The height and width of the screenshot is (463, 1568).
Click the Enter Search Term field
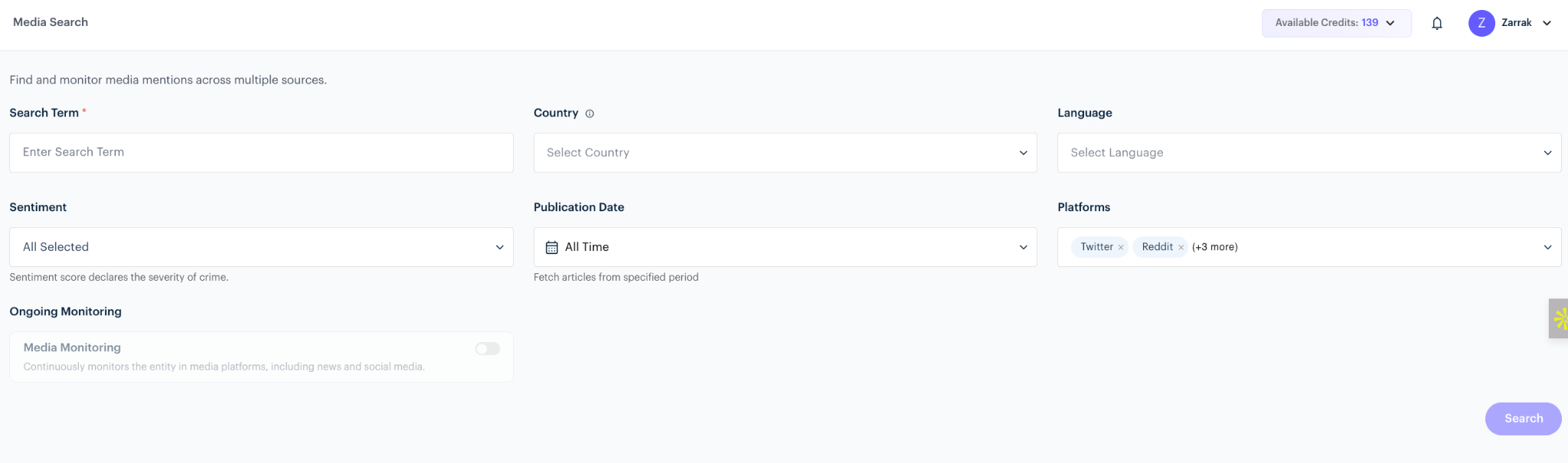[261, 153]
